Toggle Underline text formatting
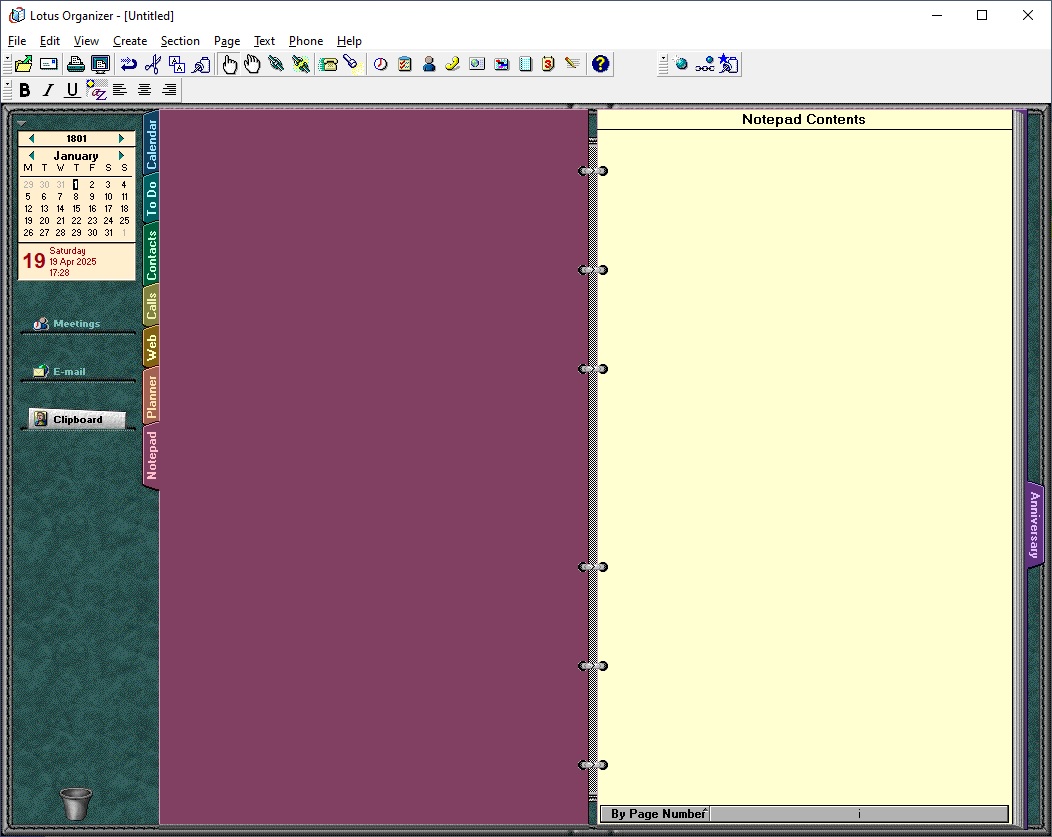The height and width of the screenshot is (837, 1052). pos(71,90)
